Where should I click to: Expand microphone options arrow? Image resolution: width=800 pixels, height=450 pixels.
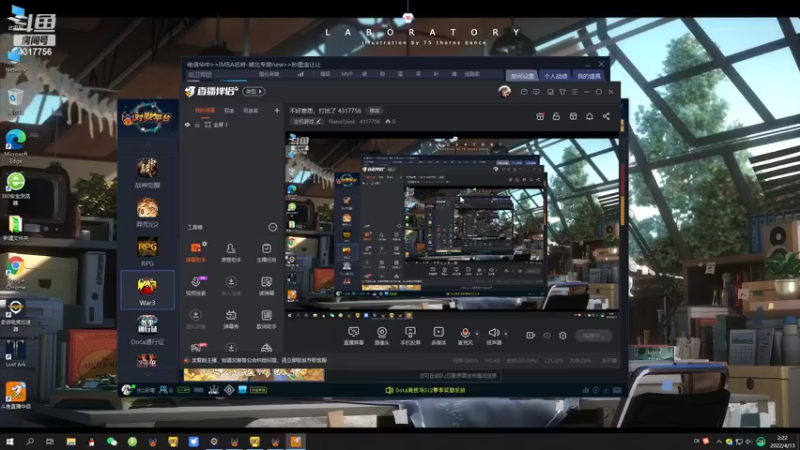point(477,334)
